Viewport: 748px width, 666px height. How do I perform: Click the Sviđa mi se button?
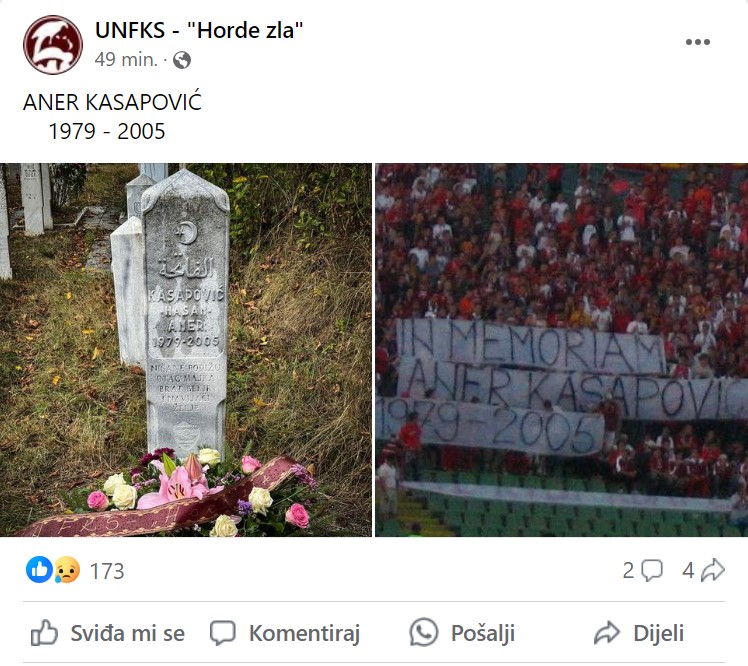(x=108, y=633)
